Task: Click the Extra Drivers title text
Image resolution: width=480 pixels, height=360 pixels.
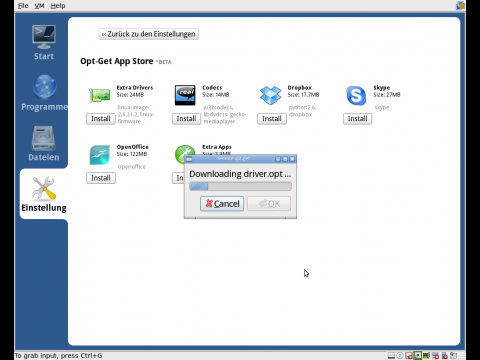Action: pos(135,88)
